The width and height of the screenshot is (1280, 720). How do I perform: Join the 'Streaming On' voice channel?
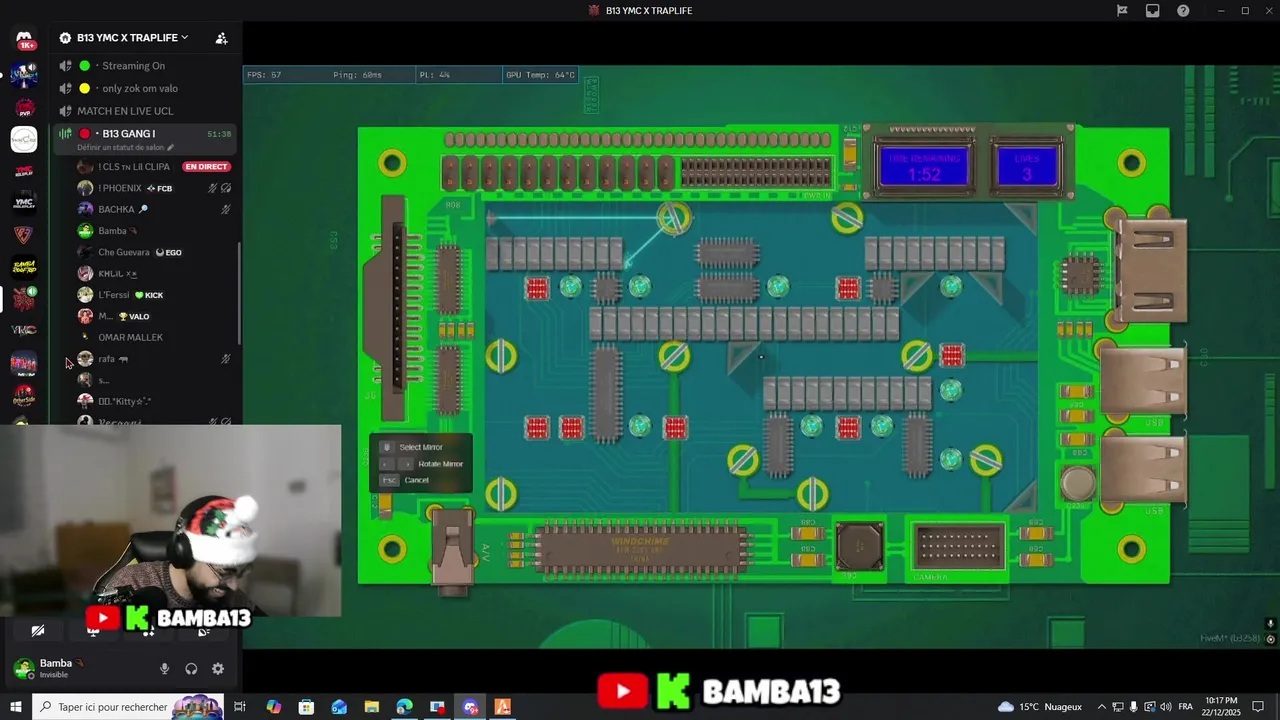[x=145, y=66]
